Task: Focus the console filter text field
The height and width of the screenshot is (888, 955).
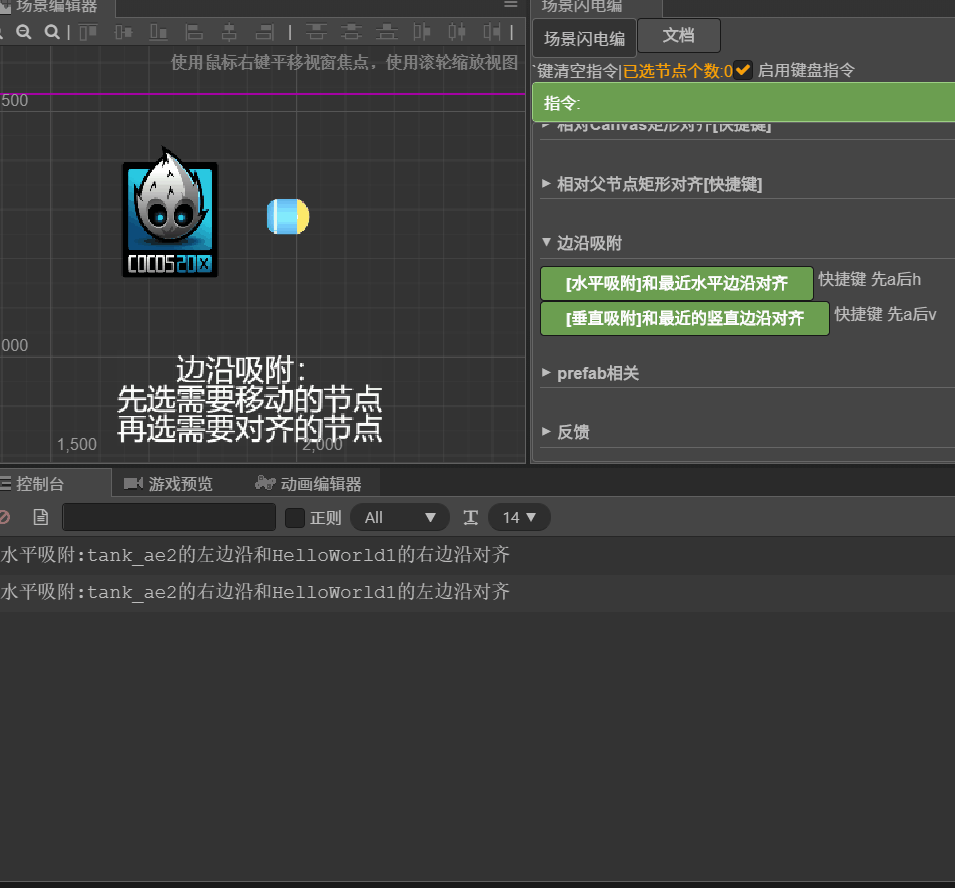Action: pyautogui.click(x=169, y=517)
